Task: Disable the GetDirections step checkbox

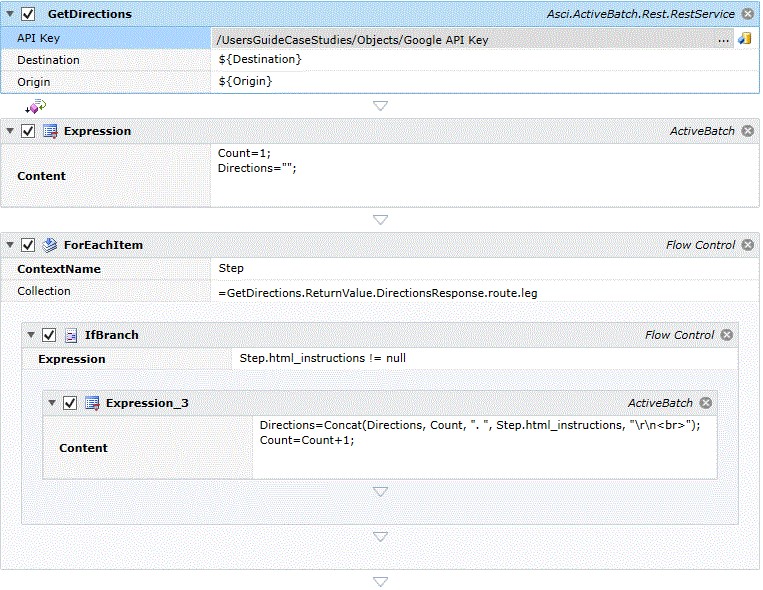Action: [28, 14]
